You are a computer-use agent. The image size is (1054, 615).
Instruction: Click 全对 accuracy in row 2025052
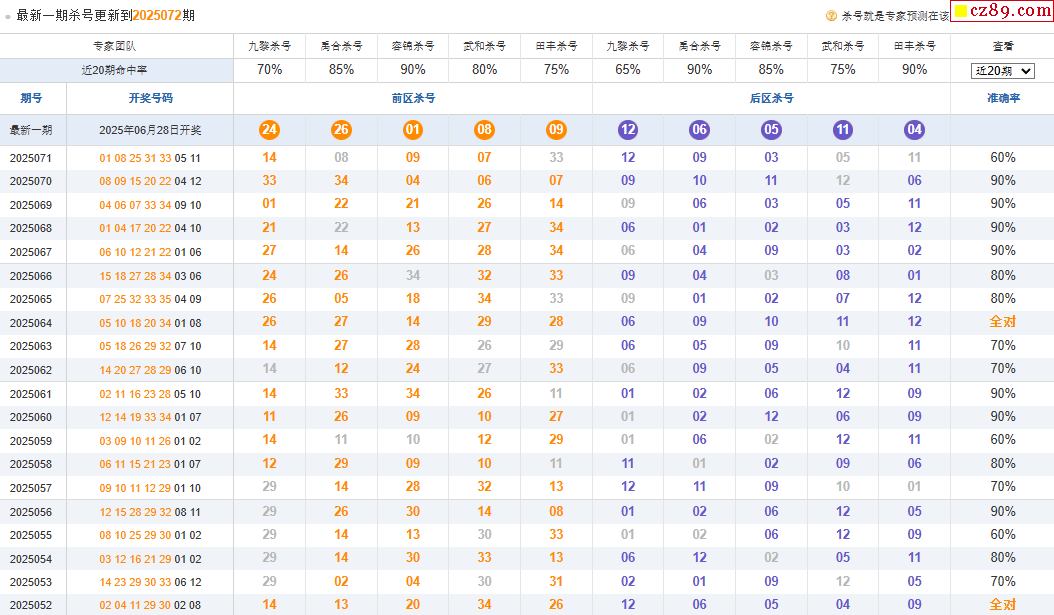[1002, 604]
